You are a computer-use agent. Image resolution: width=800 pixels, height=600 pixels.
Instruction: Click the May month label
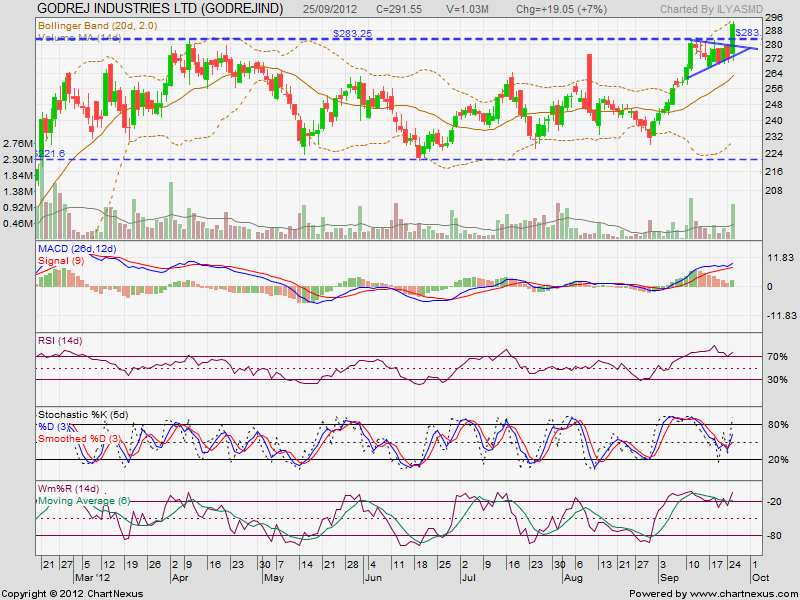(x=273, y=578)
